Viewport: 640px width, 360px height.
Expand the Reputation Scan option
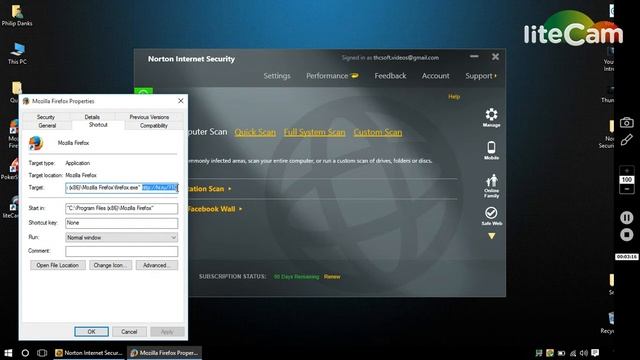coord(209,189)
